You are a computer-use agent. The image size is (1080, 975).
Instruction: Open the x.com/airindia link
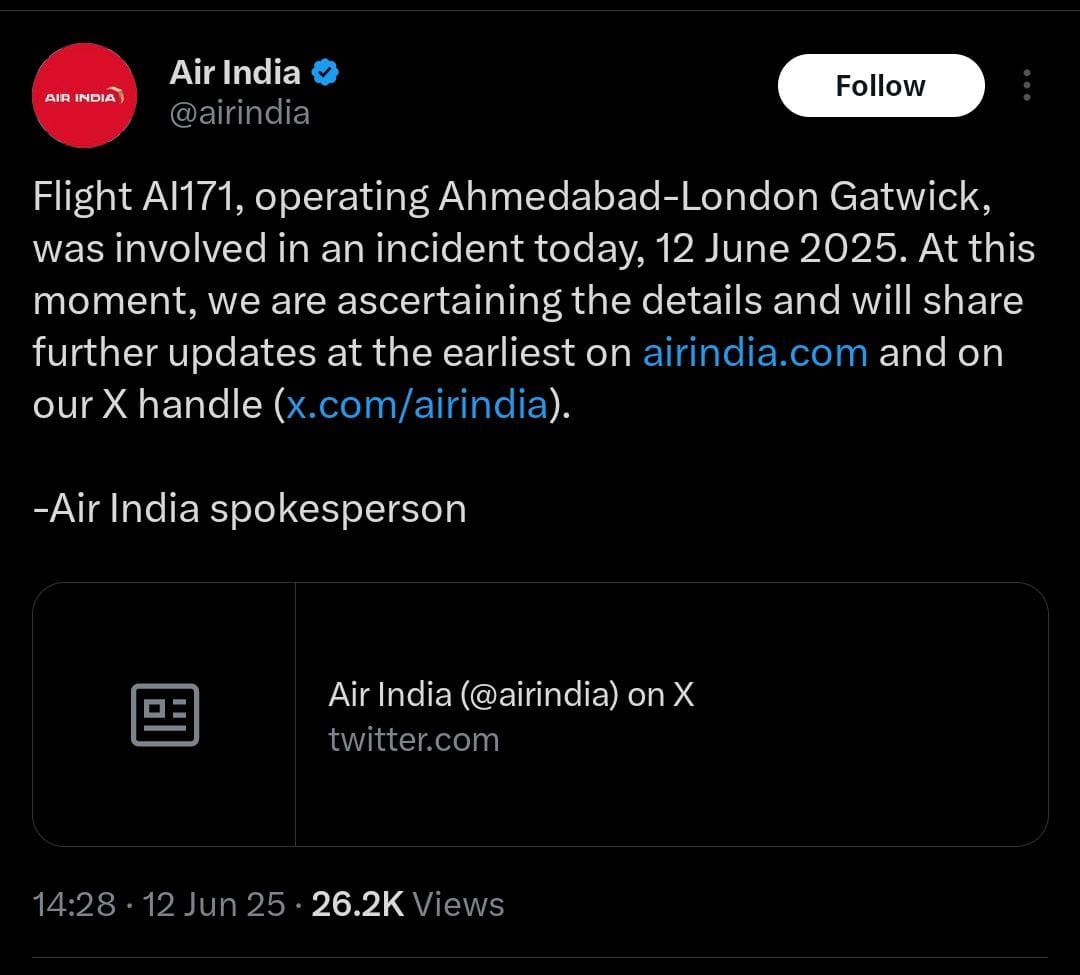point(417,404)
